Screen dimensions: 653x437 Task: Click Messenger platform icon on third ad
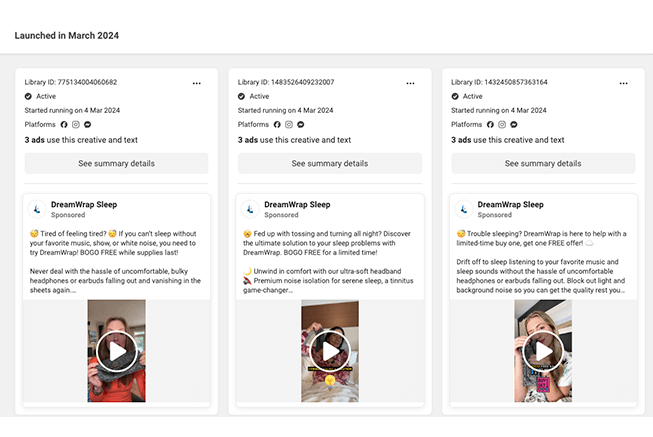pyautogui.click(x=515, y=125)
